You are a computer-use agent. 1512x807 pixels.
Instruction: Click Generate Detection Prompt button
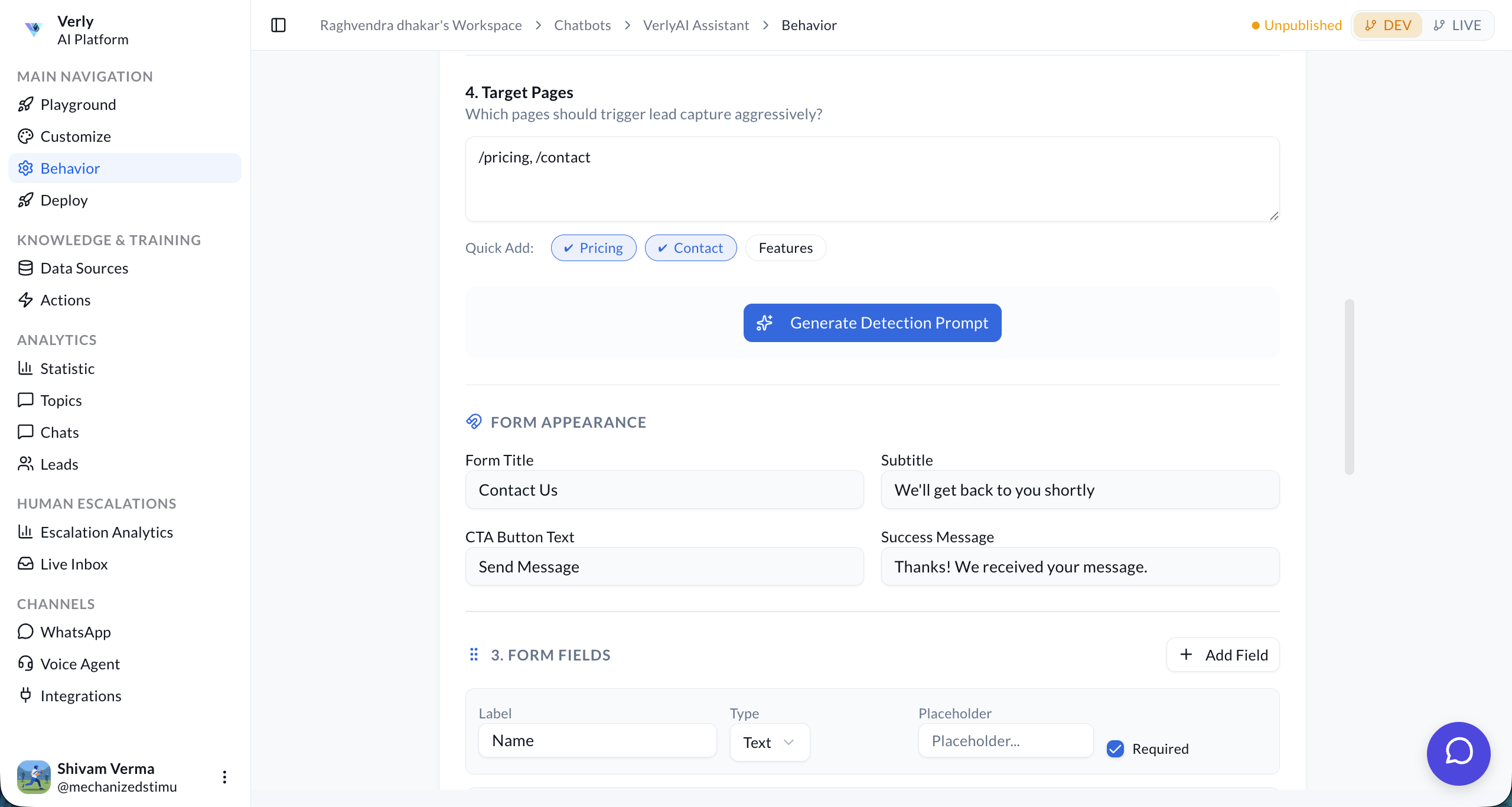[x=872, y=323]
